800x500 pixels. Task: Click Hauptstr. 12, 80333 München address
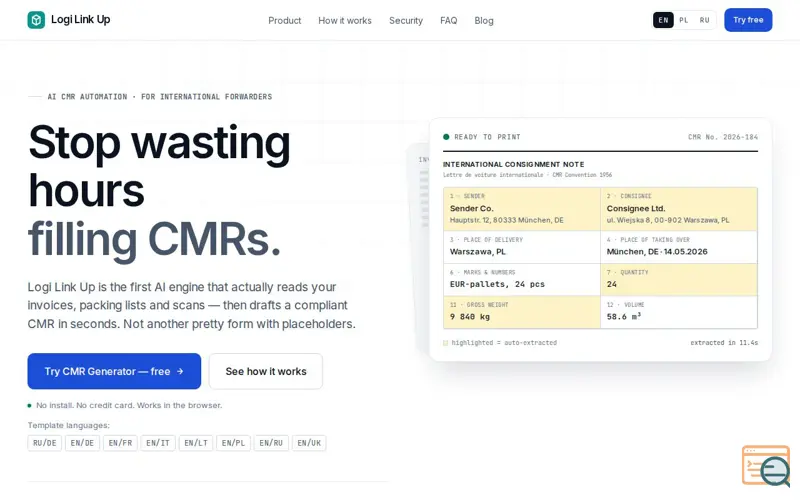tap(507, 220)
